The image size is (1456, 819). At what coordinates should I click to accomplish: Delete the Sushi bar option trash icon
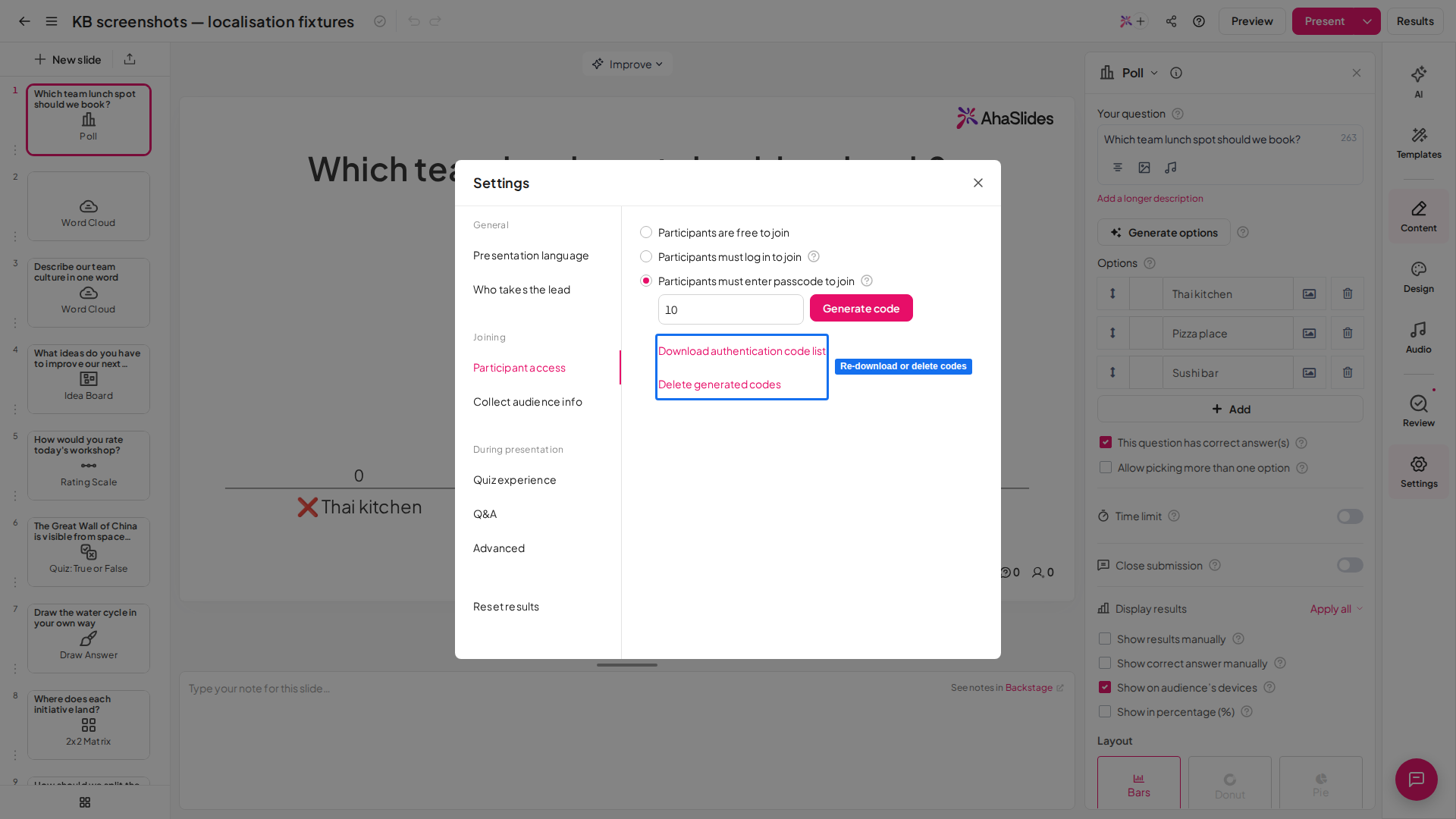tap(1348, 372)
